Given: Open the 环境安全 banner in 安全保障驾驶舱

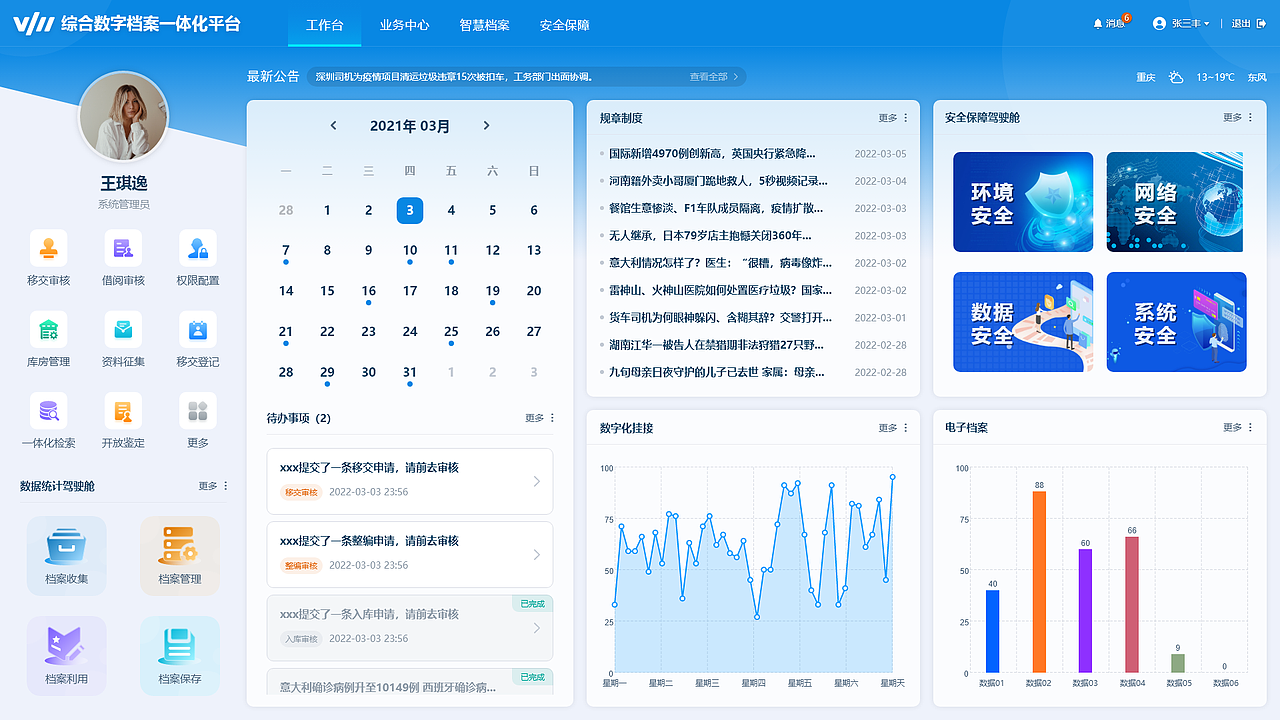Looking at the screenshot, I should (1023, 202).
